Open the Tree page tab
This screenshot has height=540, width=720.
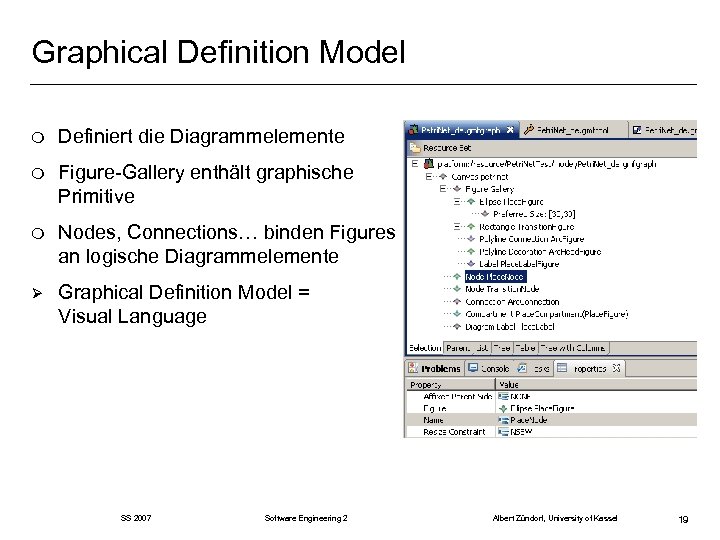pyautogui.click(x=502, y=348)
